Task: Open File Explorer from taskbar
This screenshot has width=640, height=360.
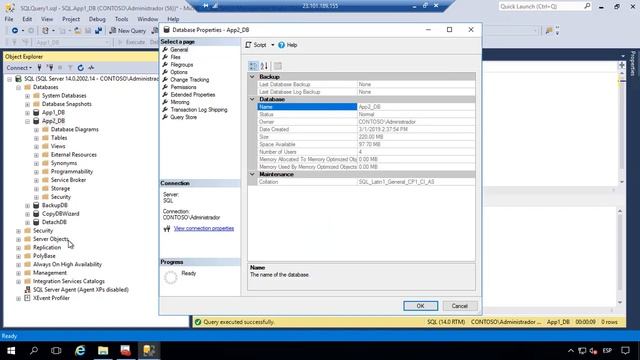Action: (x=103, y=351)
